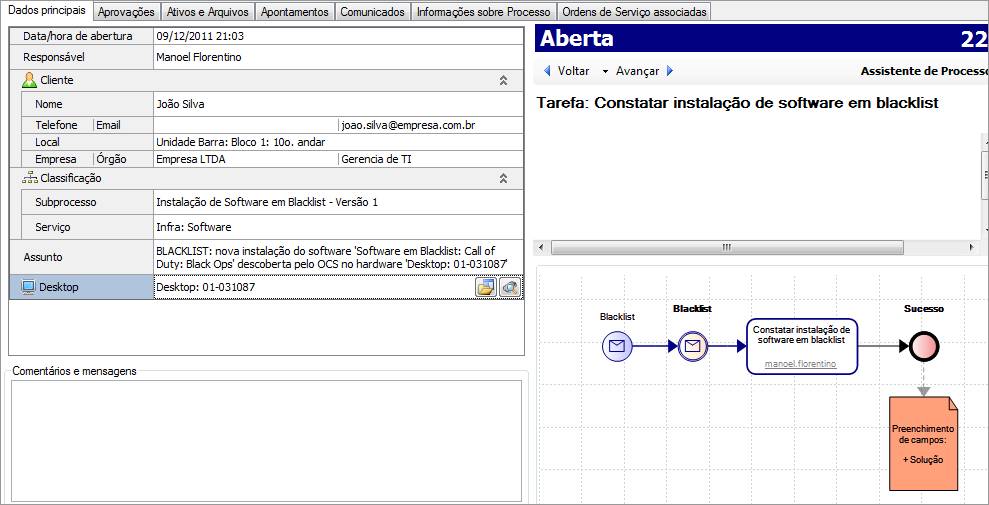Click the Assistente de Processo label
The height and width of the screenshot is (505, 989).
coord(924,71)
